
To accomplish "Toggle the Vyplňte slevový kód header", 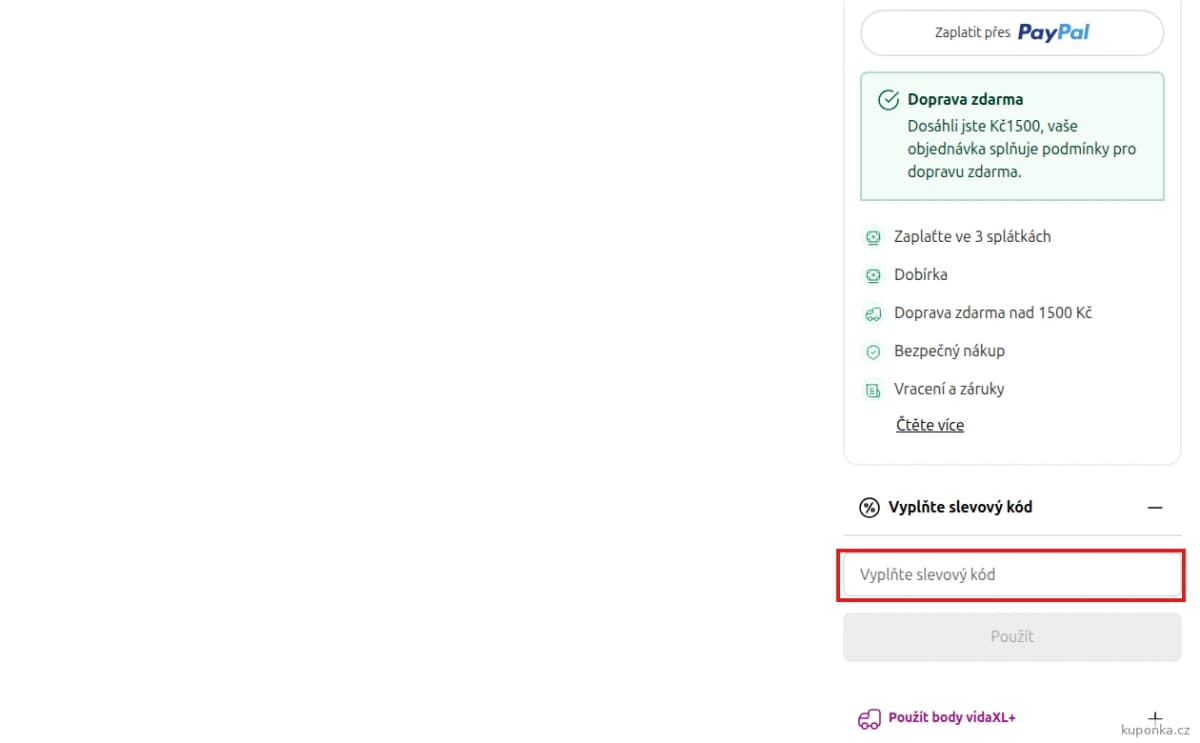I will tap(1012, 507).
